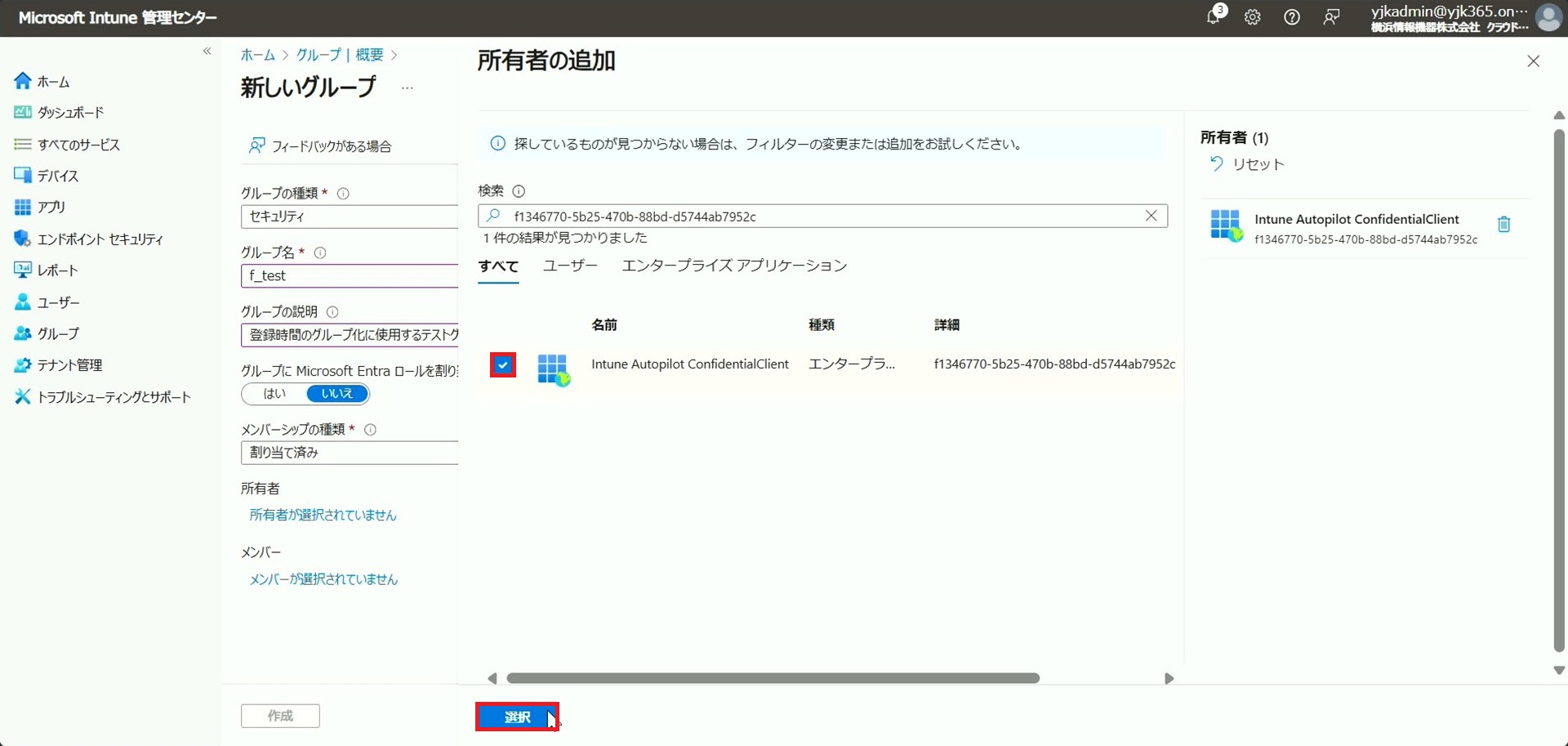Open the help question mark icon
This screenshot has width=1568, height=746.
coord(1292,17)
